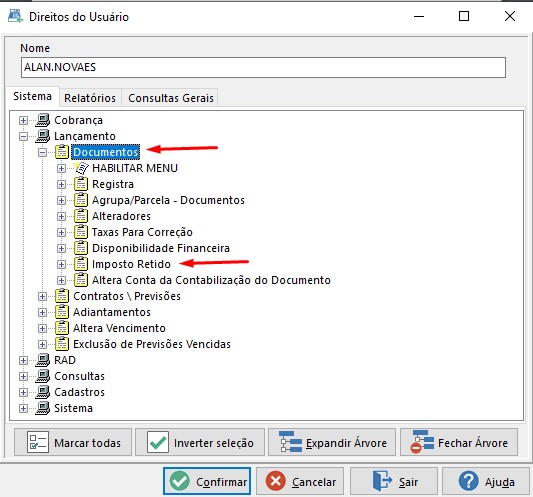Open Ajuda help

[x=486, y=481]
